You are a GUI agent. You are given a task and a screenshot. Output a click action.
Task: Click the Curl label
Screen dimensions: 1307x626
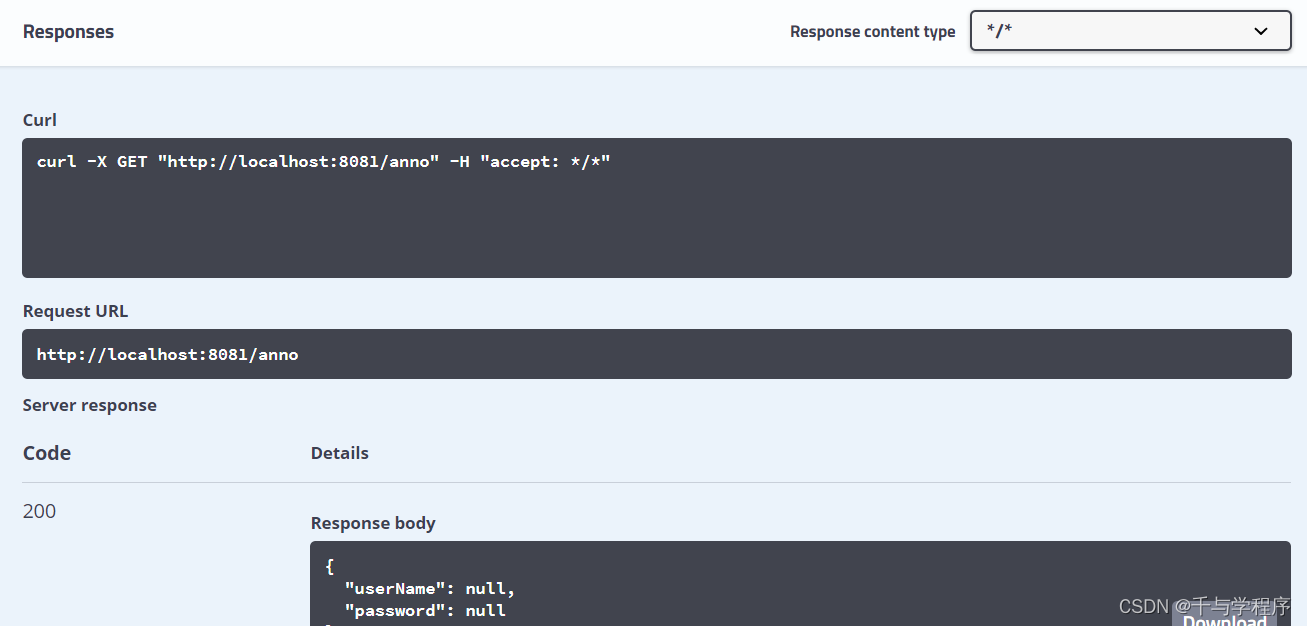[40, 120]
